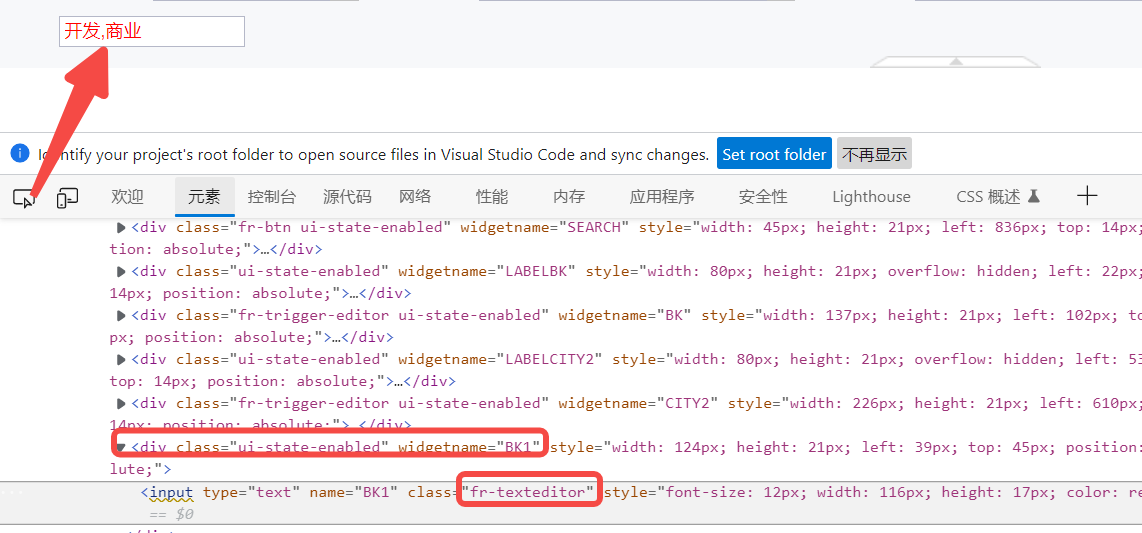Add a new DevTools tab with plus icon

pos(1087,196)
